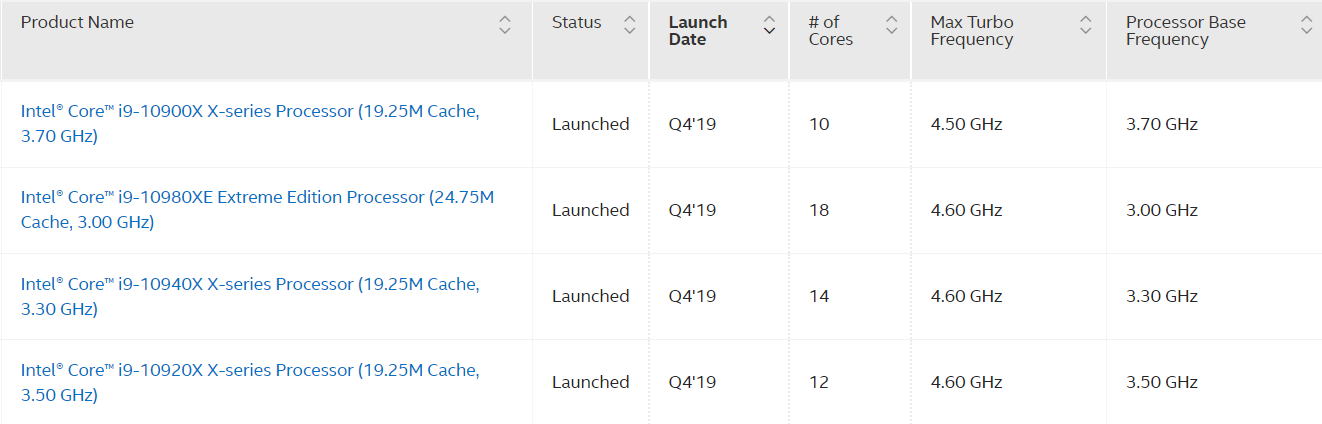Click the 18 cores cell for i9-10980XE
1322x424 pixels.
[819, 210]
